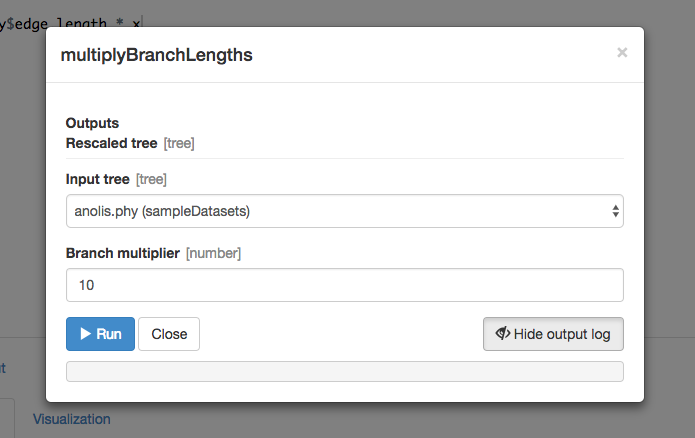This screenshot has width=695, height=438.
Task: Close the multiplyBranchLengths dialog with the X
Action: tap(622, 53)
